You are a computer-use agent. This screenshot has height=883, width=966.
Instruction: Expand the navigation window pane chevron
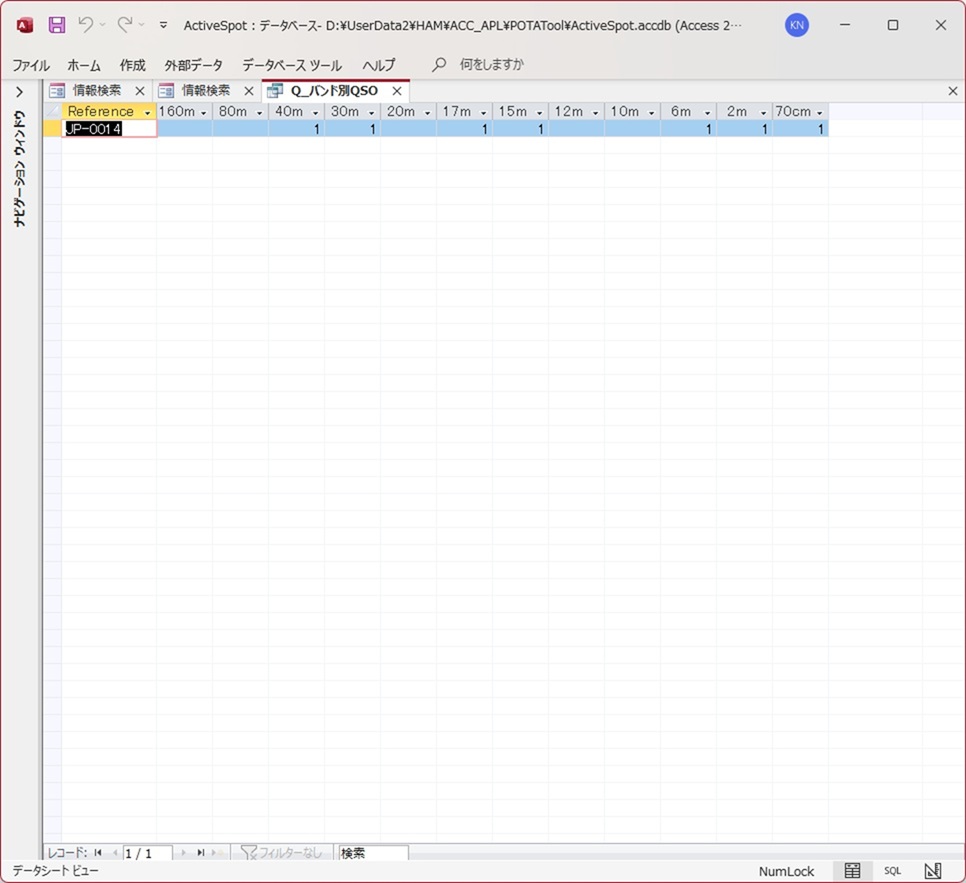19,92
